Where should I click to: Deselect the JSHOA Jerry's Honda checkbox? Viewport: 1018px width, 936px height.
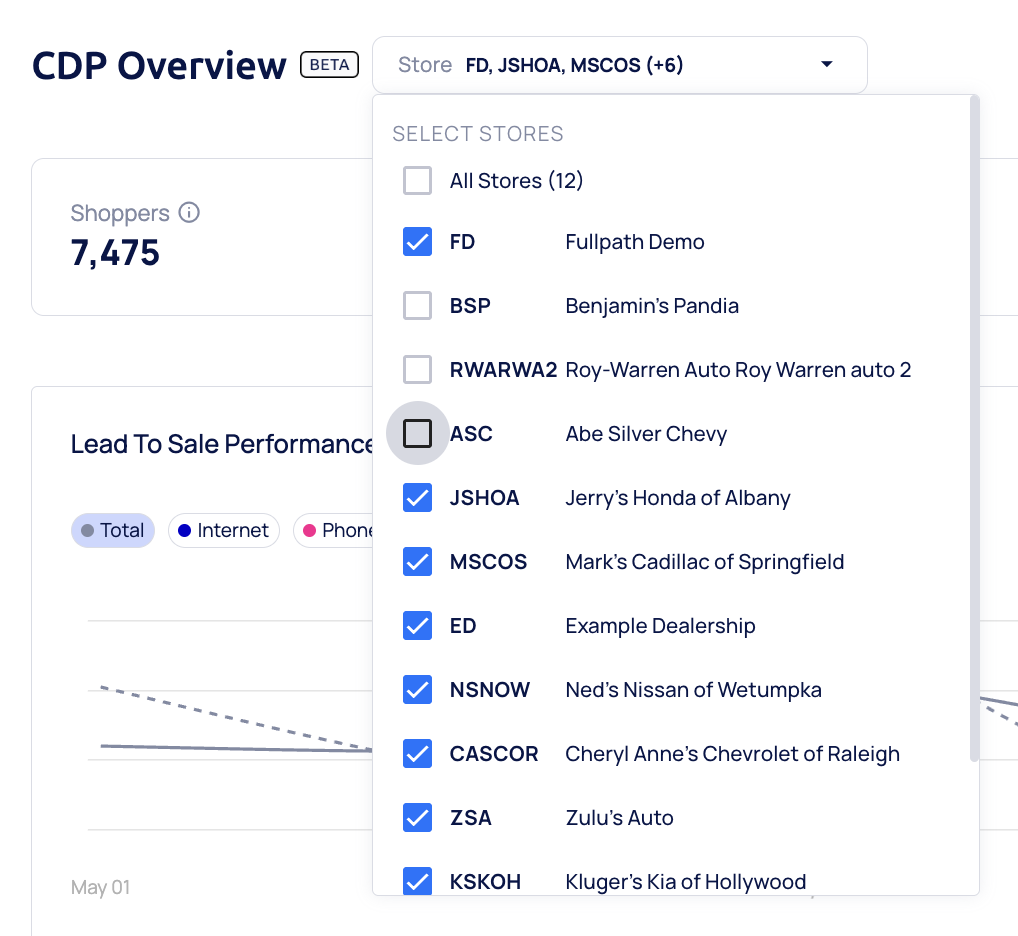417,498
